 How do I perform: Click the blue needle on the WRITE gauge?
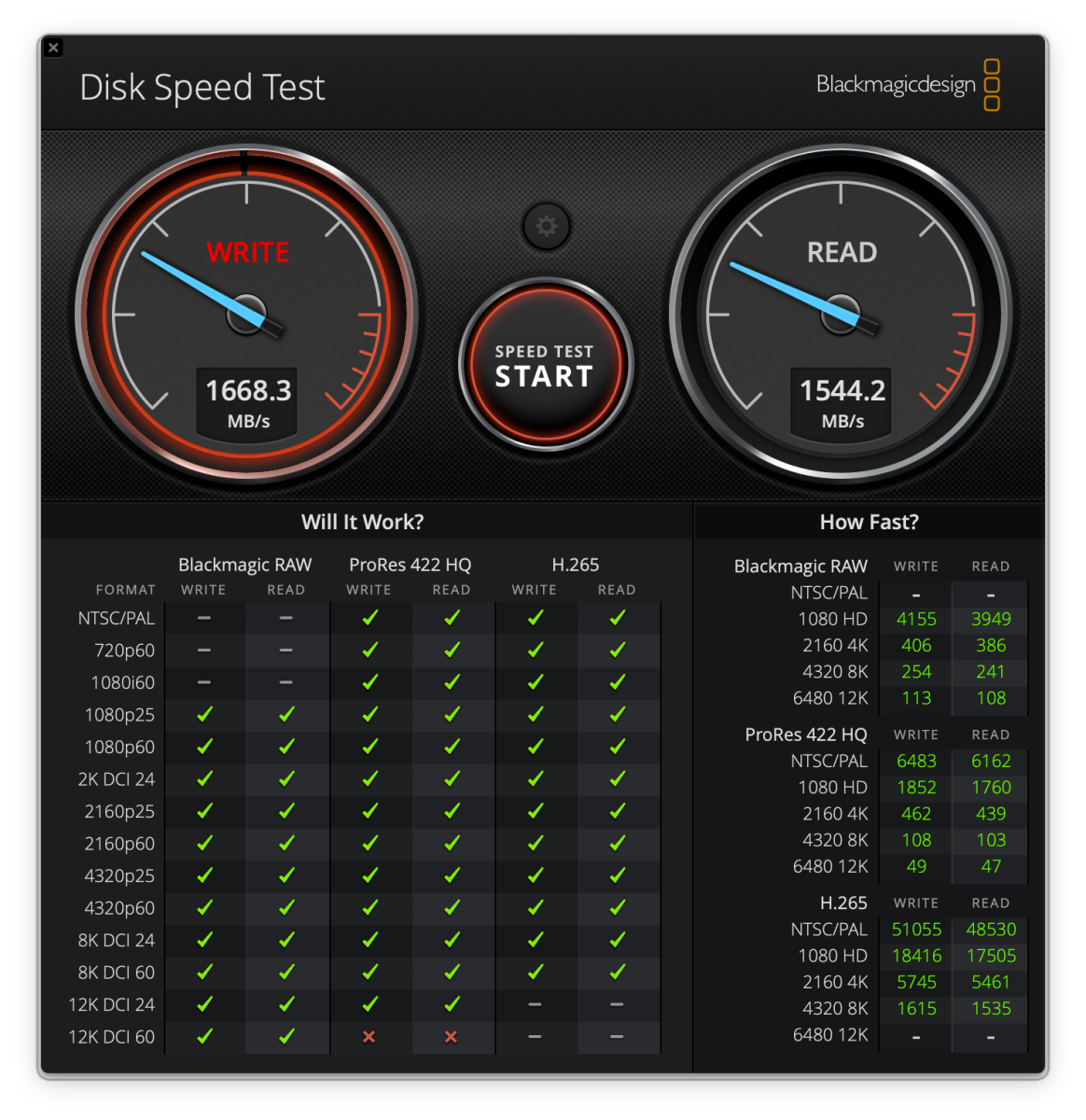(x=196, y=285)
